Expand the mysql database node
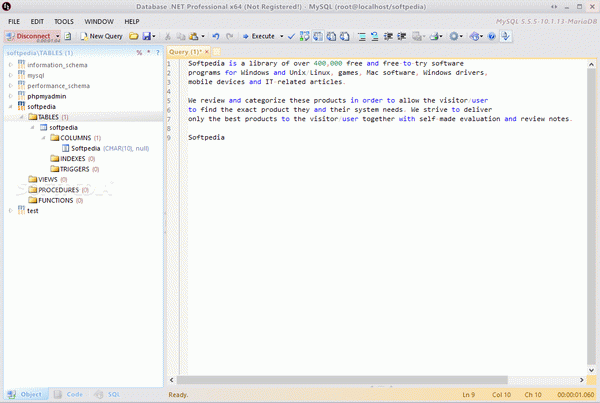The width and height of the screenshot is (600, 403). 11,75
